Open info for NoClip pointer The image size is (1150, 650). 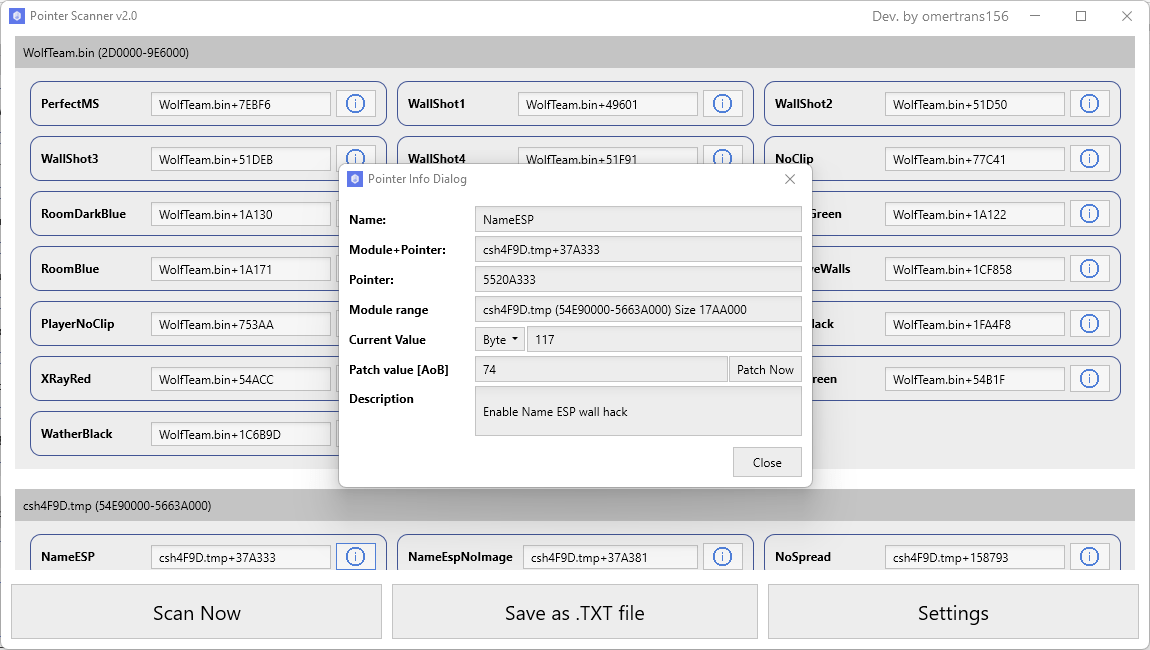point(1089,159)
